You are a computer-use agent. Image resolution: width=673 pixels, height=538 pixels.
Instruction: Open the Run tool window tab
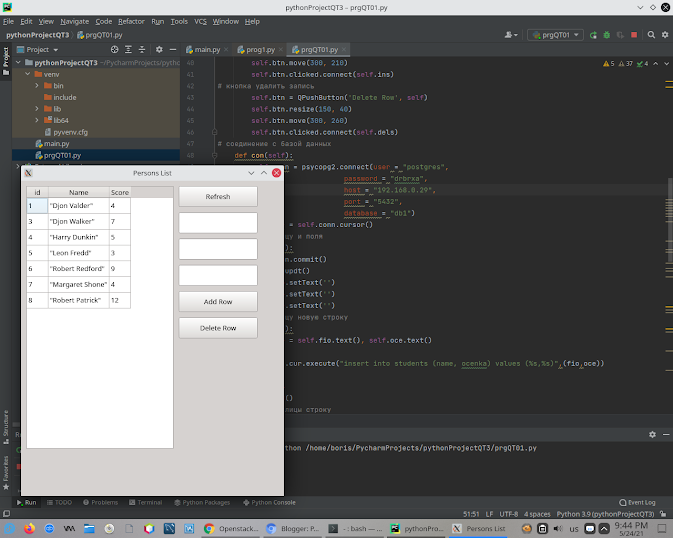click(x=27, y=502)
